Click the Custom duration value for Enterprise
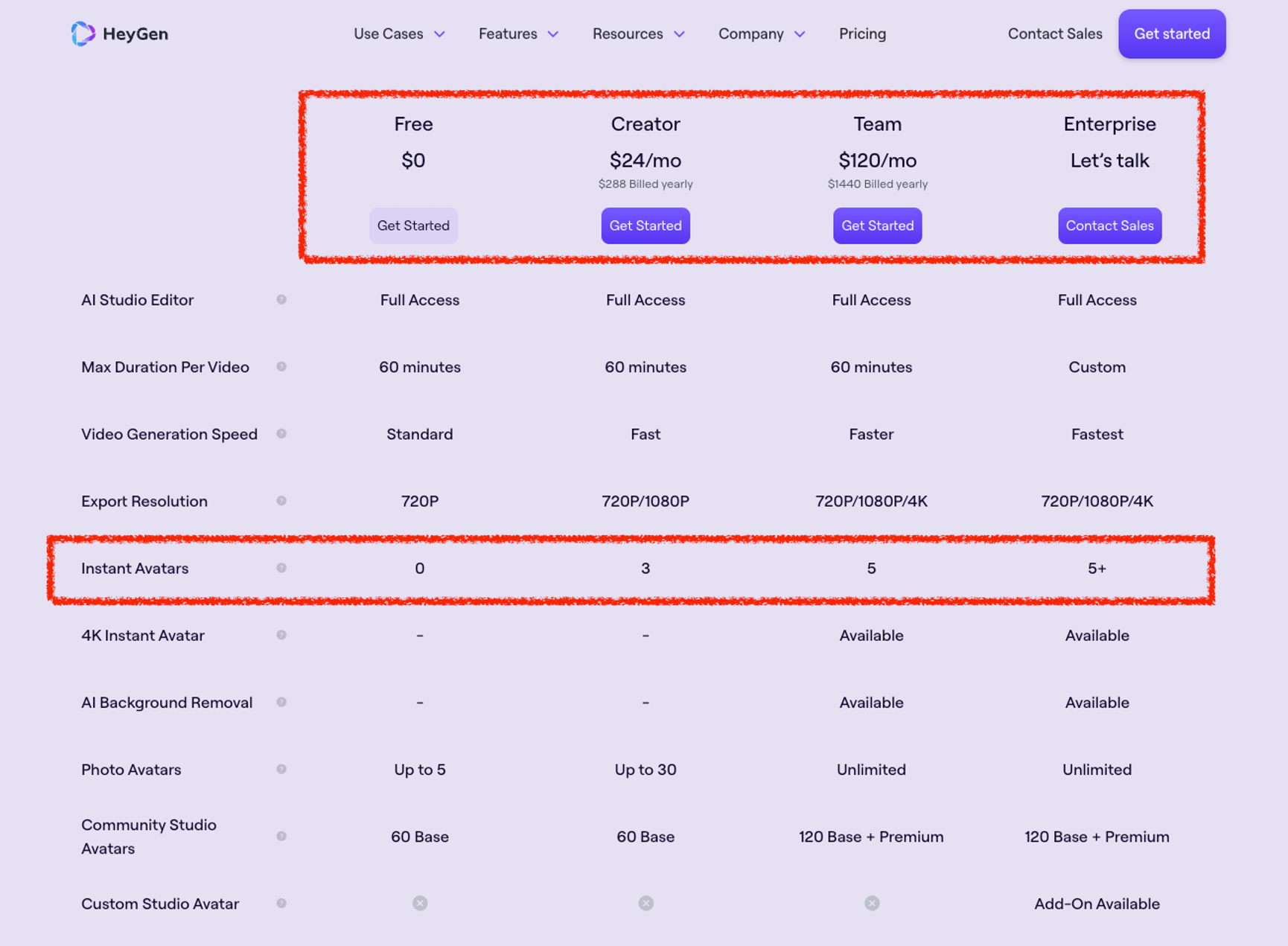Viewport: 1288px width, 946px height. pos(1097,367)
